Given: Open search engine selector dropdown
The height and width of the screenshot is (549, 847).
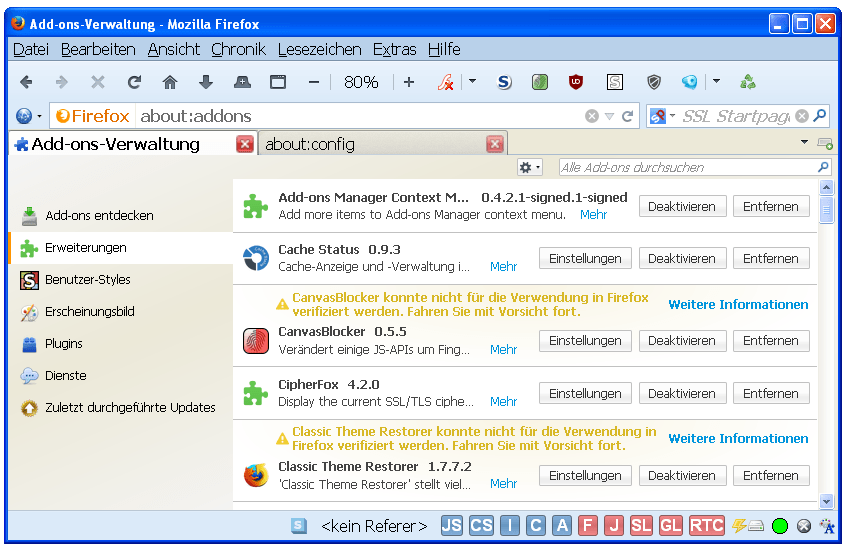Looking at the screenshot, I should (673, 115).
